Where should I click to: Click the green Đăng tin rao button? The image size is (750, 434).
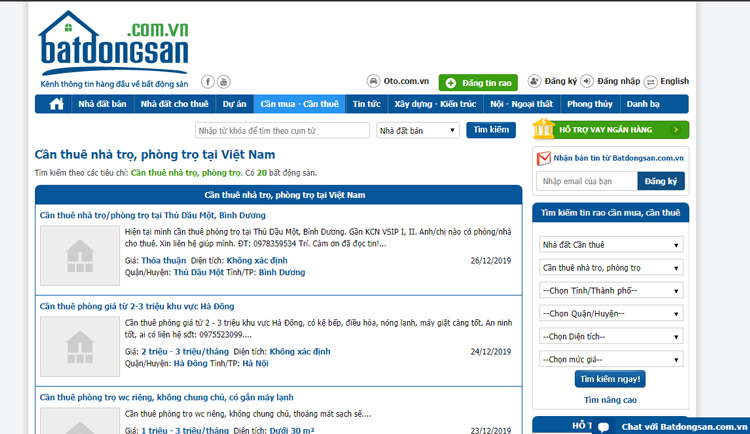click(478, 83)
